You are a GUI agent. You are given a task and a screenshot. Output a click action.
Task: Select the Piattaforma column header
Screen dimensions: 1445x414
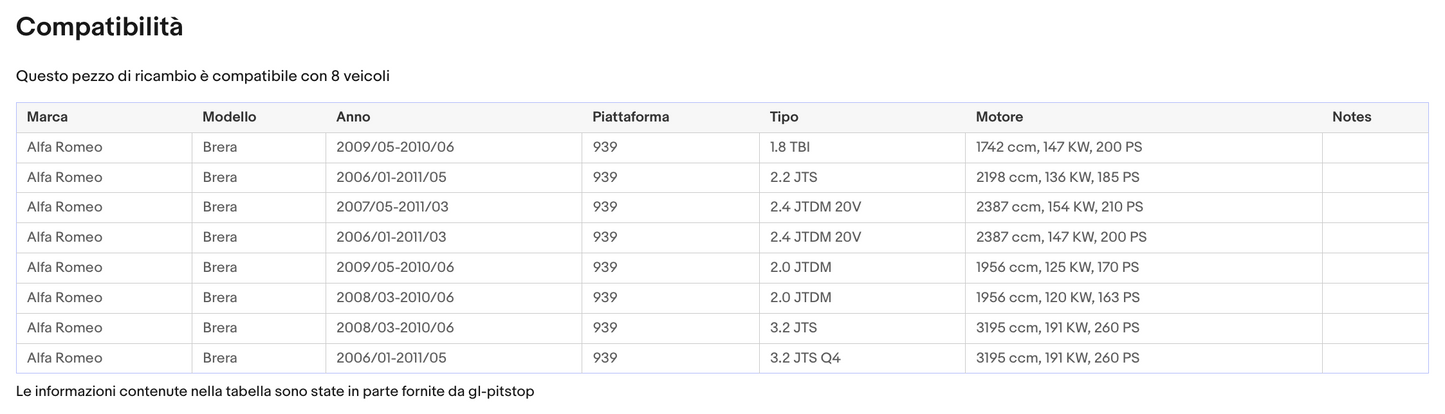630,117
